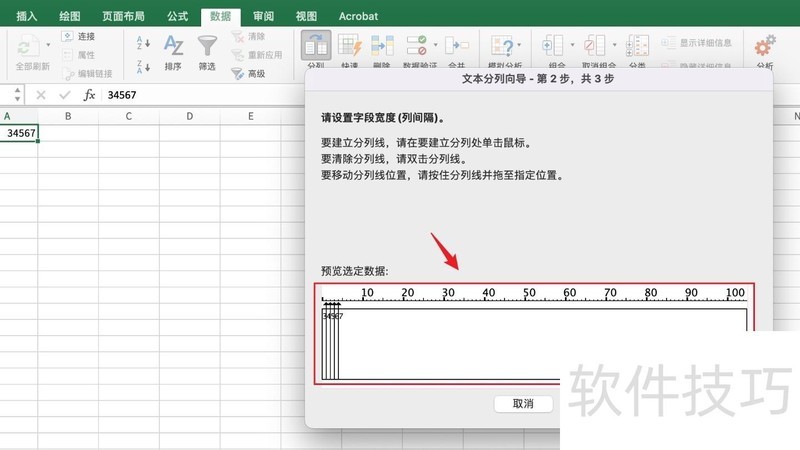The width and height of the screenshot is (800, 450).
Task: Open the Draw (绘图) ribbon tab
Action: click(x=70, y=16)
